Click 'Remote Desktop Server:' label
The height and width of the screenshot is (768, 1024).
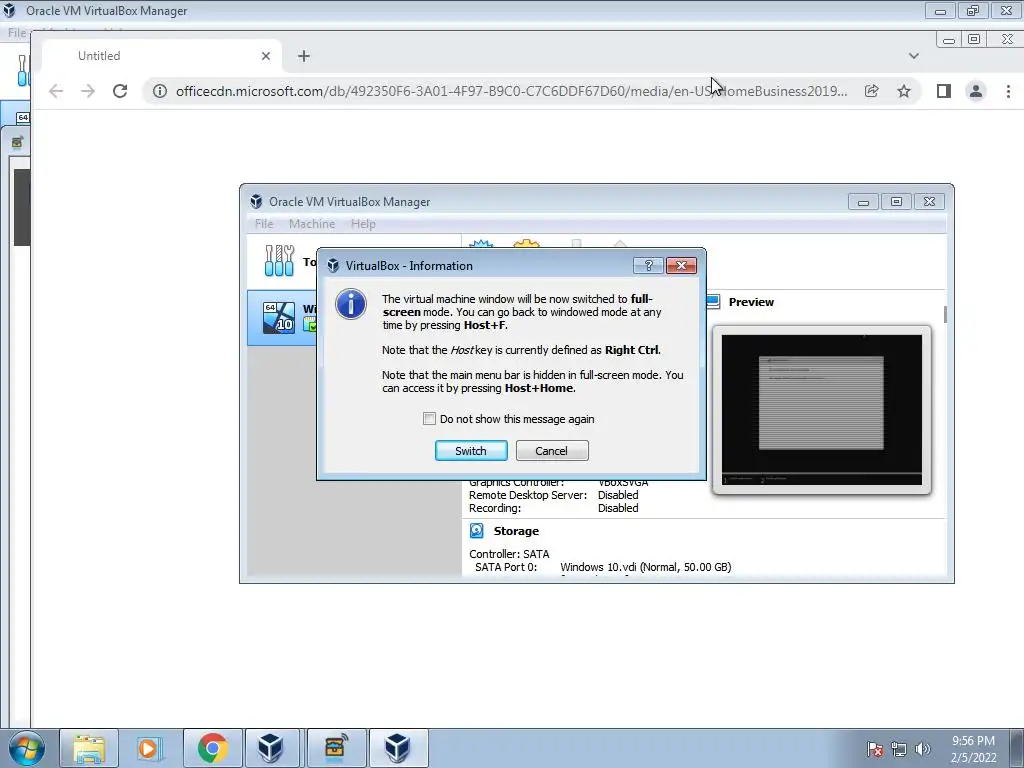[x=528, y=495]
